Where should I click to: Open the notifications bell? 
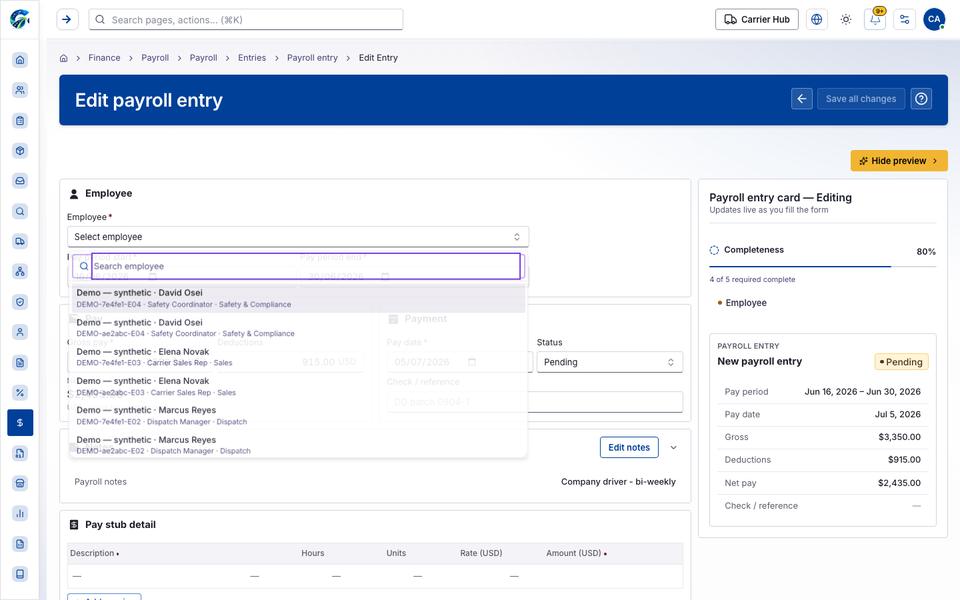coord(875,20)
